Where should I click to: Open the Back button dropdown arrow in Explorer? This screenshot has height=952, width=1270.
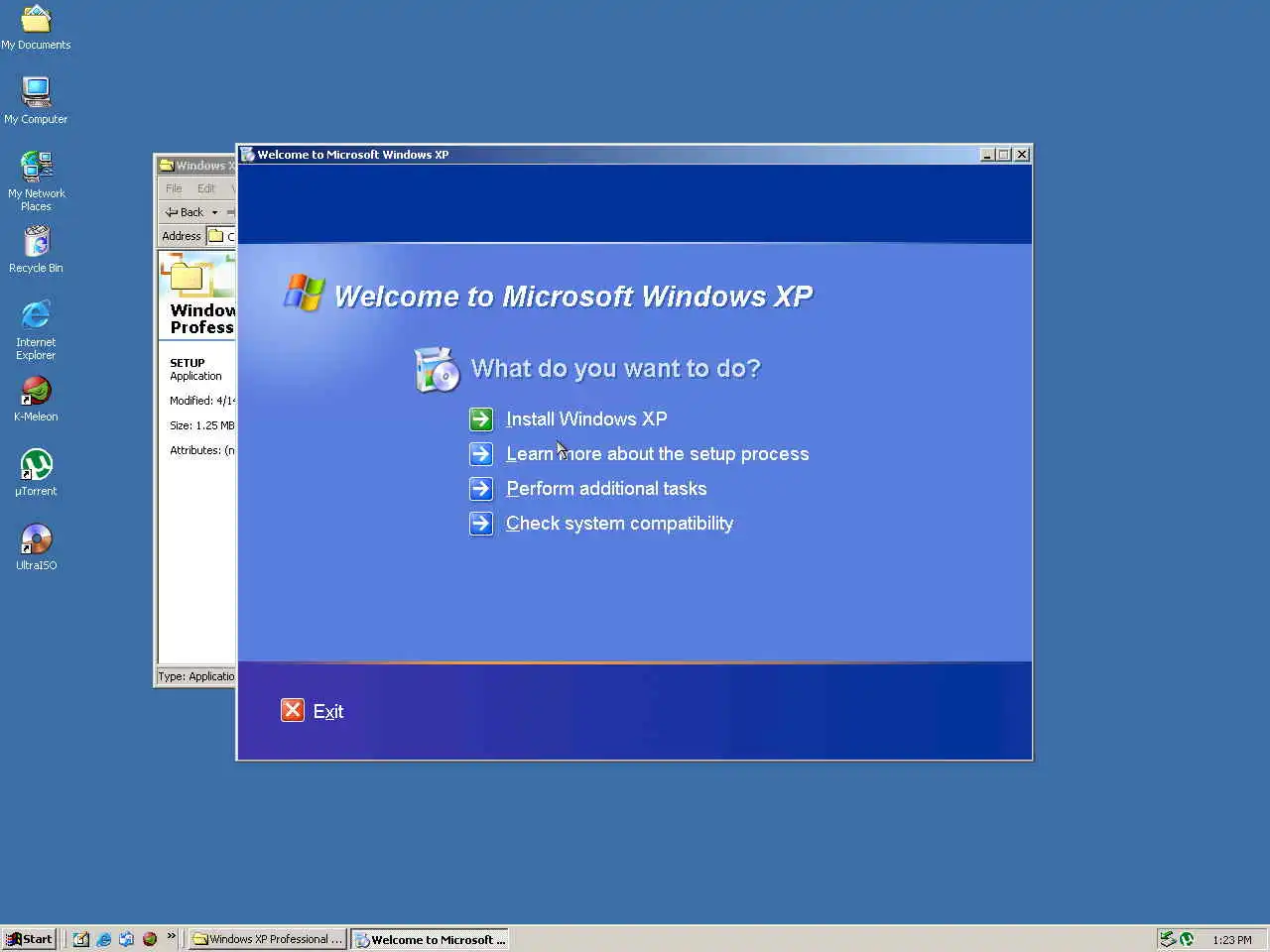(x=214, y=212)
